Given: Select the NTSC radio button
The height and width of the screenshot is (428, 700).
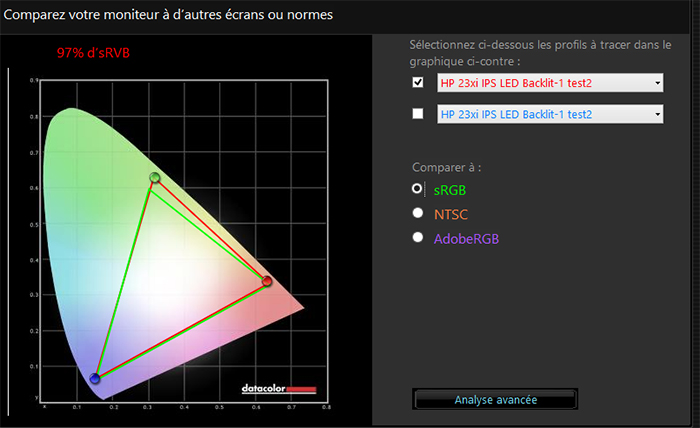Looking at the screenshot, I should click(418, 213).
